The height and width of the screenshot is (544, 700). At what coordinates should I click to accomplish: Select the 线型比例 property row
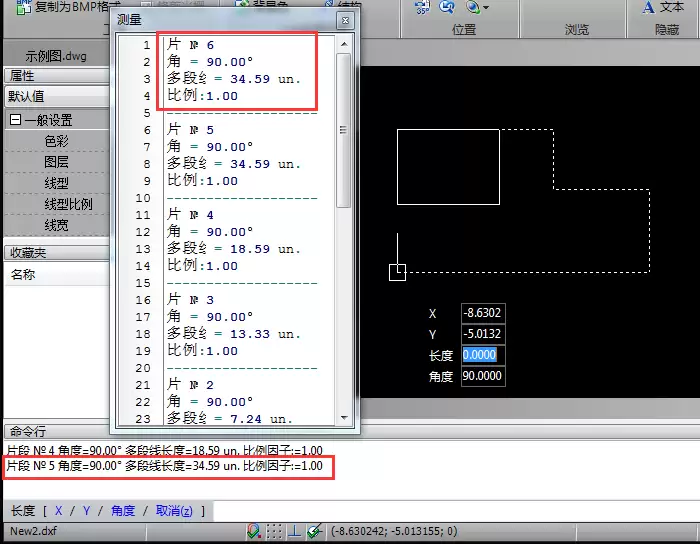tap(57, 204)
